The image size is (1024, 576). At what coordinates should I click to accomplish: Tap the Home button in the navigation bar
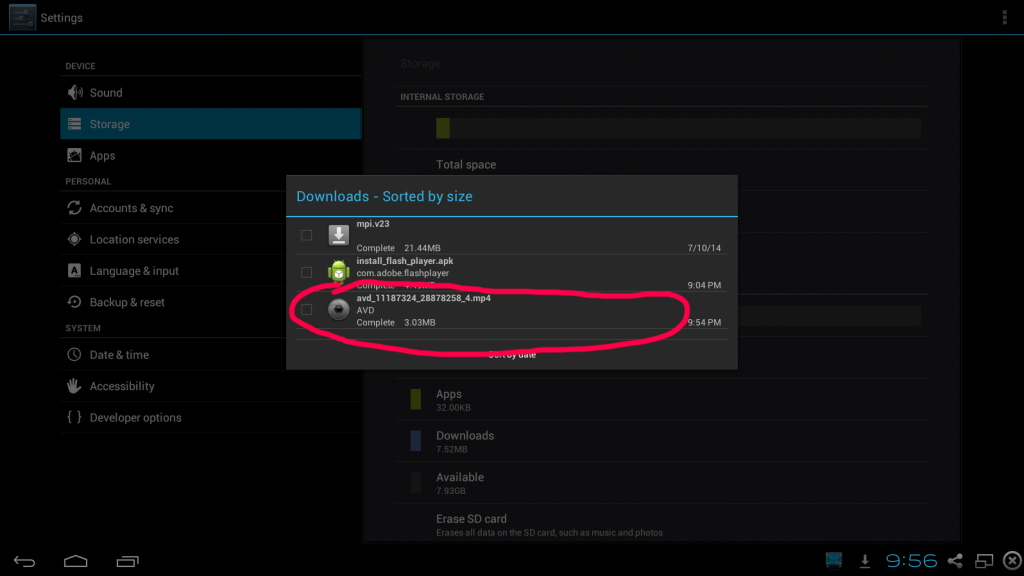point(75,561)
